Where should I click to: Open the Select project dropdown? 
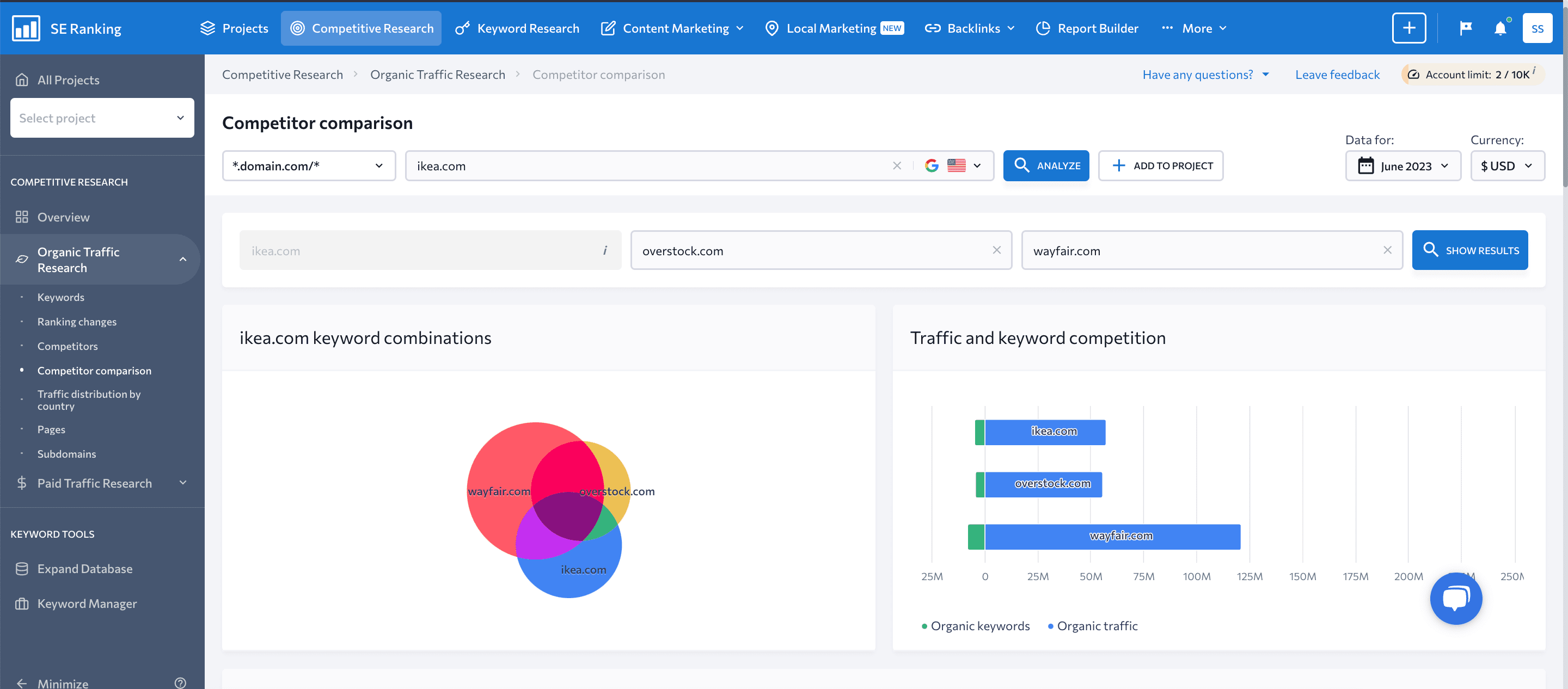coord(102,118)
